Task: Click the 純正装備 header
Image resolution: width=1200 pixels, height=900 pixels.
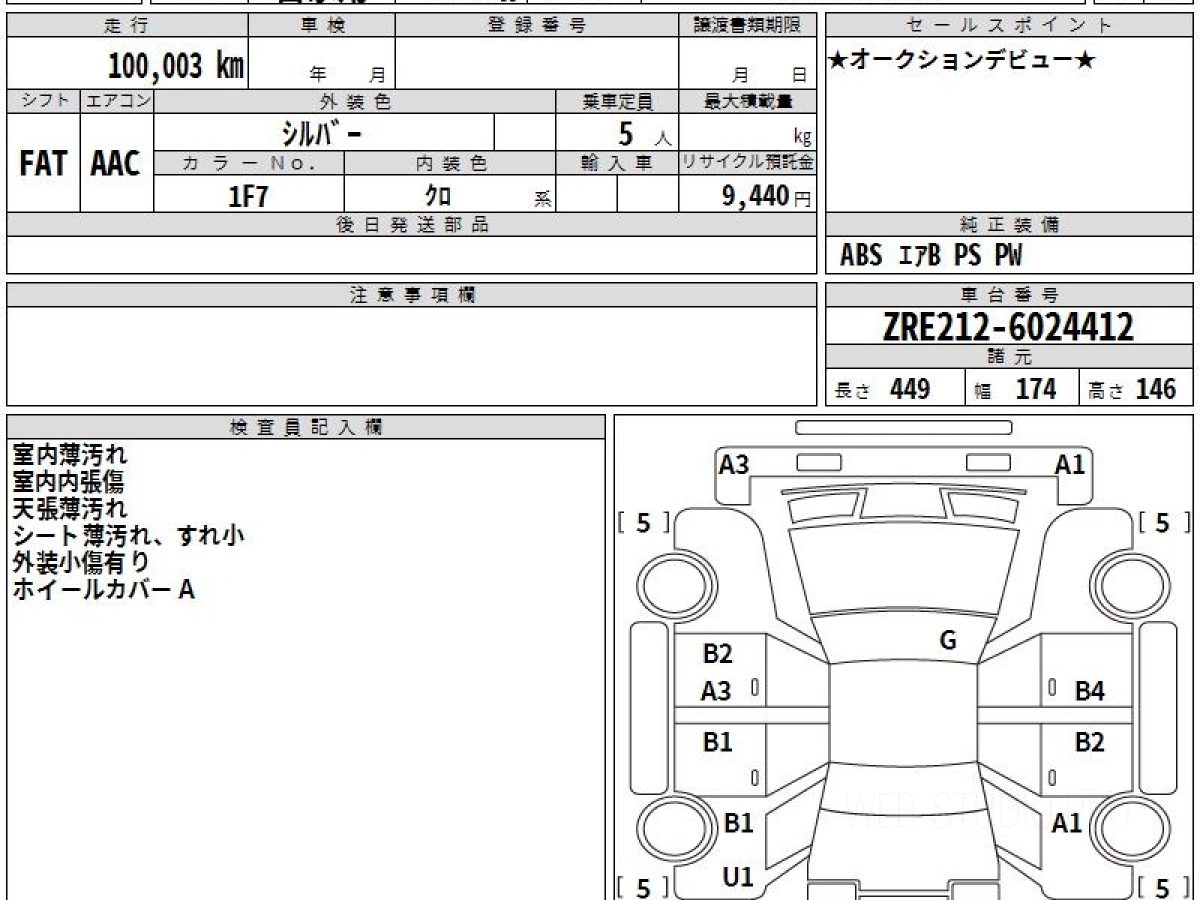Action: point(1010,225)
